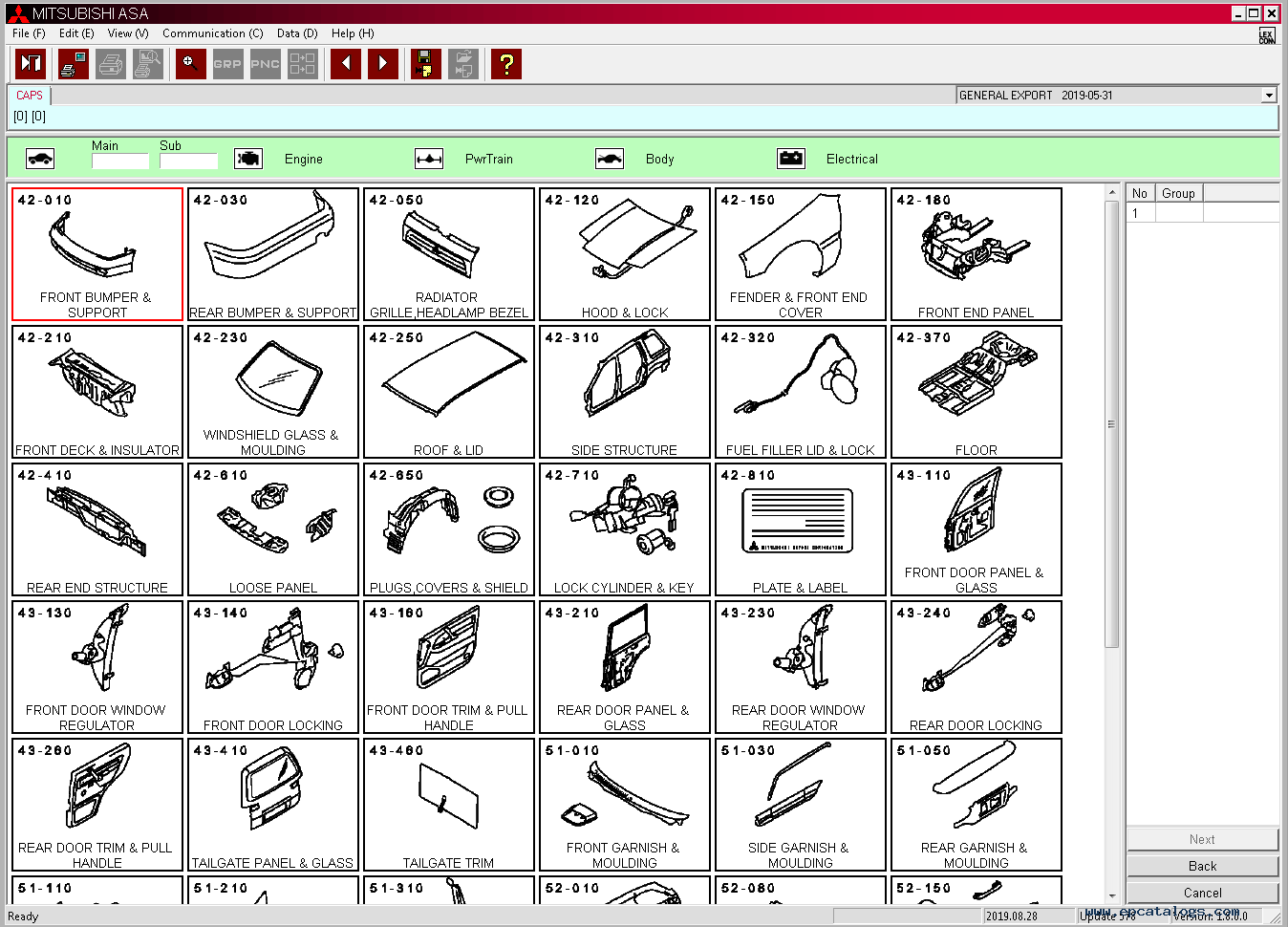Click the print preview toolbar icon

[x=148, y=64]
